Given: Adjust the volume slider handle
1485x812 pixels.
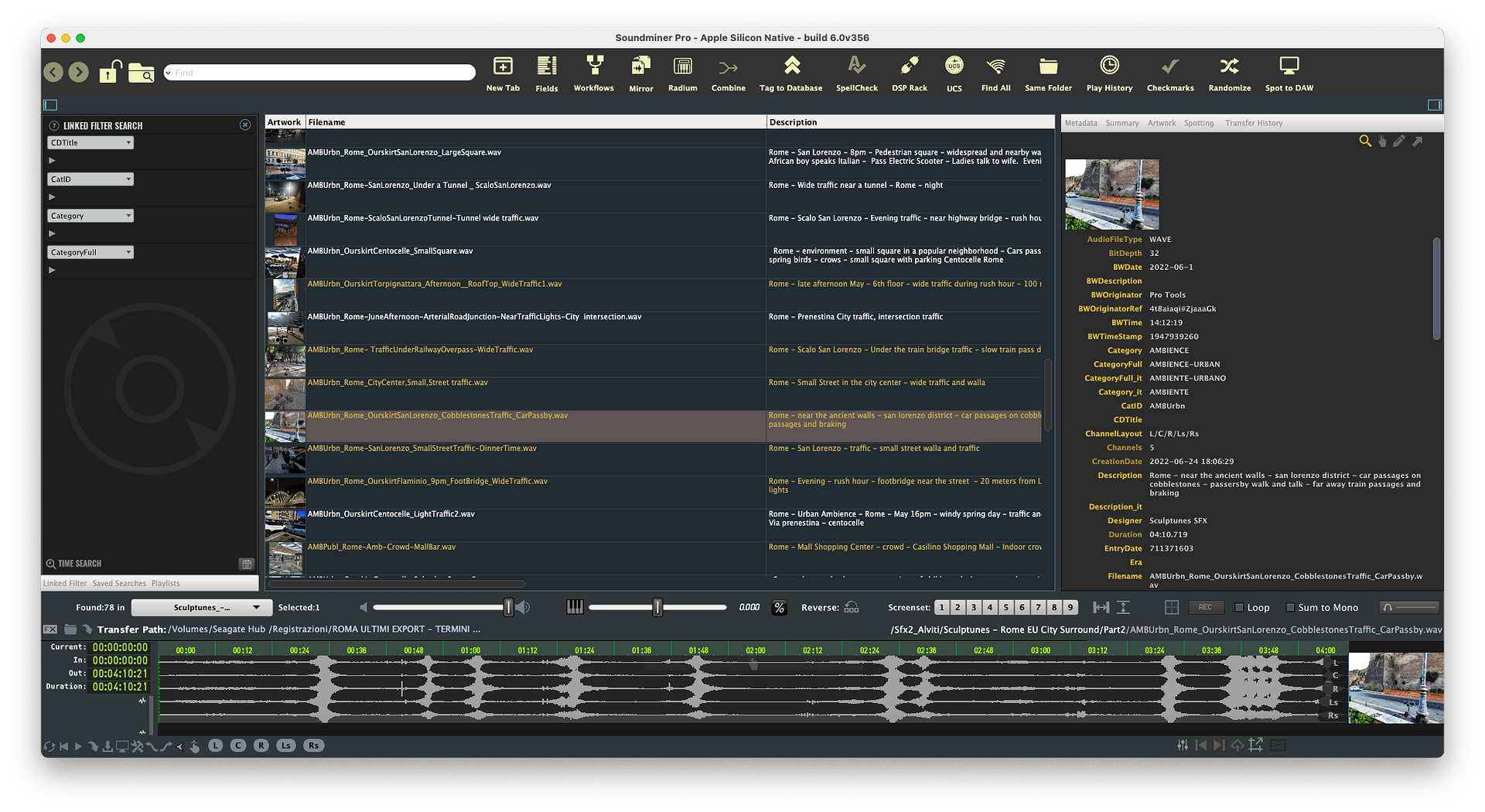Looking at the screenshot, I should coord(508,608).
